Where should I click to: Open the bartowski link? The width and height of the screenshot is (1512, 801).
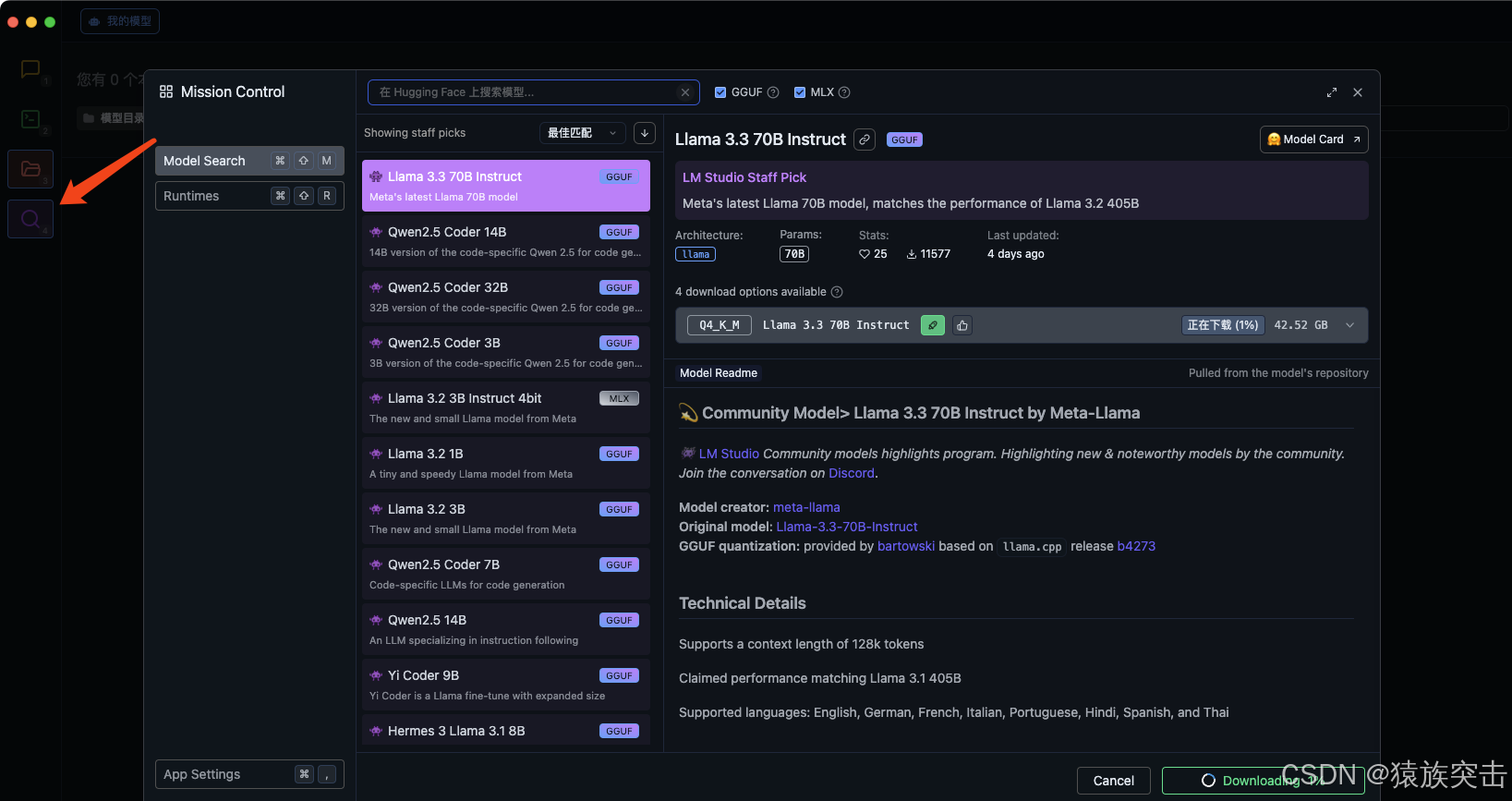click(x=906, y=546)
